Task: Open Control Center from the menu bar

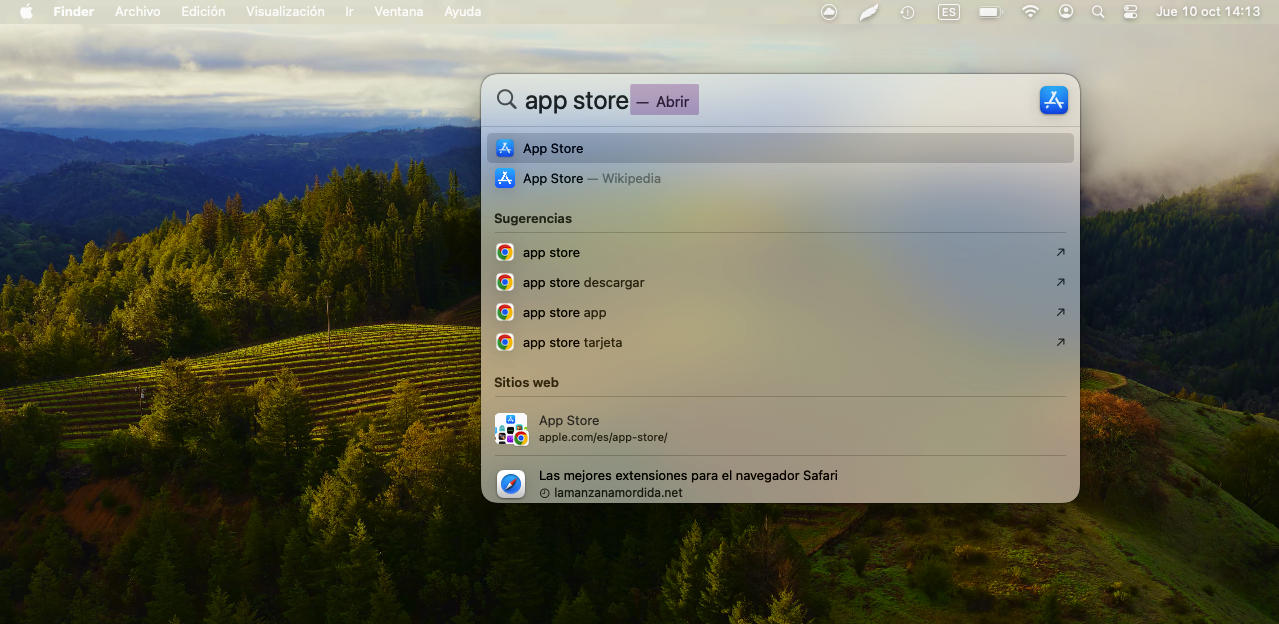Action: 1130,12
